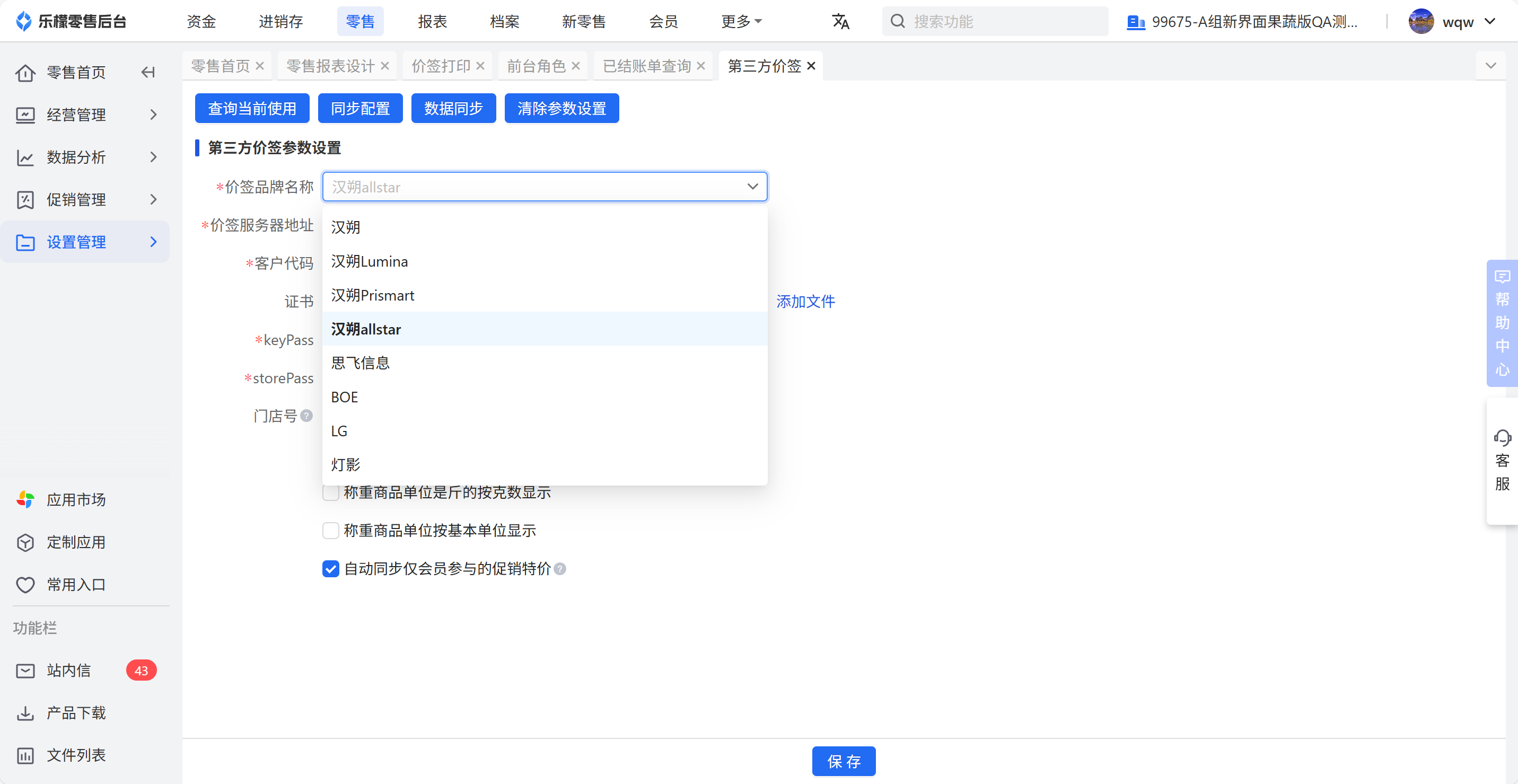Click the 促销管理 icon

point(25,200)
